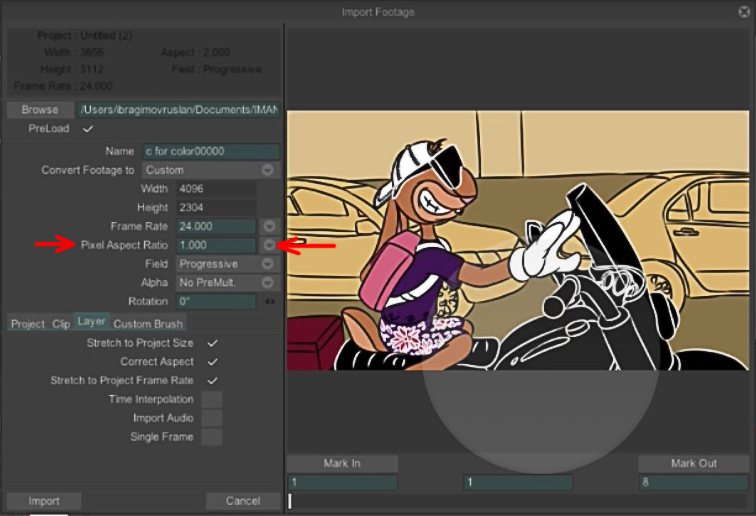Screen dimensions: 756x516
Task: Click the Mark In button
Action: (342, 463)
